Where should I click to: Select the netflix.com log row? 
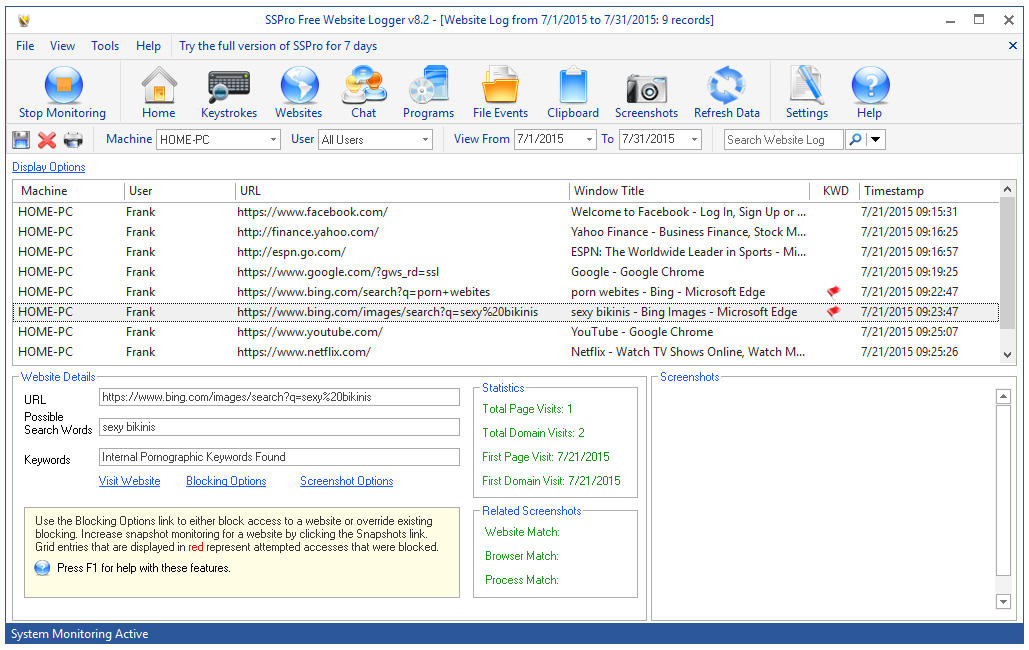tap(303, 352)
